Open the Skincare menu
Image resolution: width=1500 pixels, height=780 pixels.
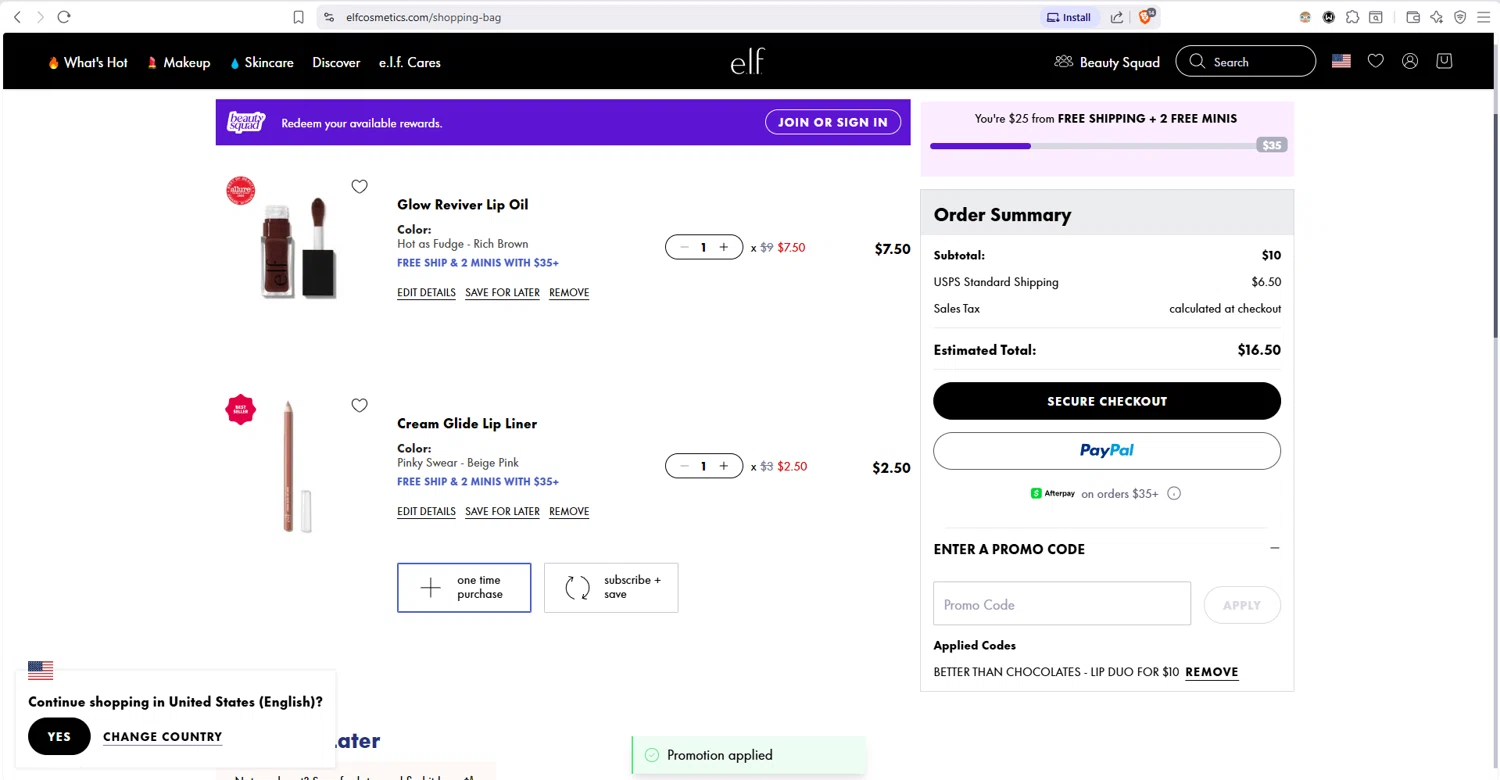point(261,62)
